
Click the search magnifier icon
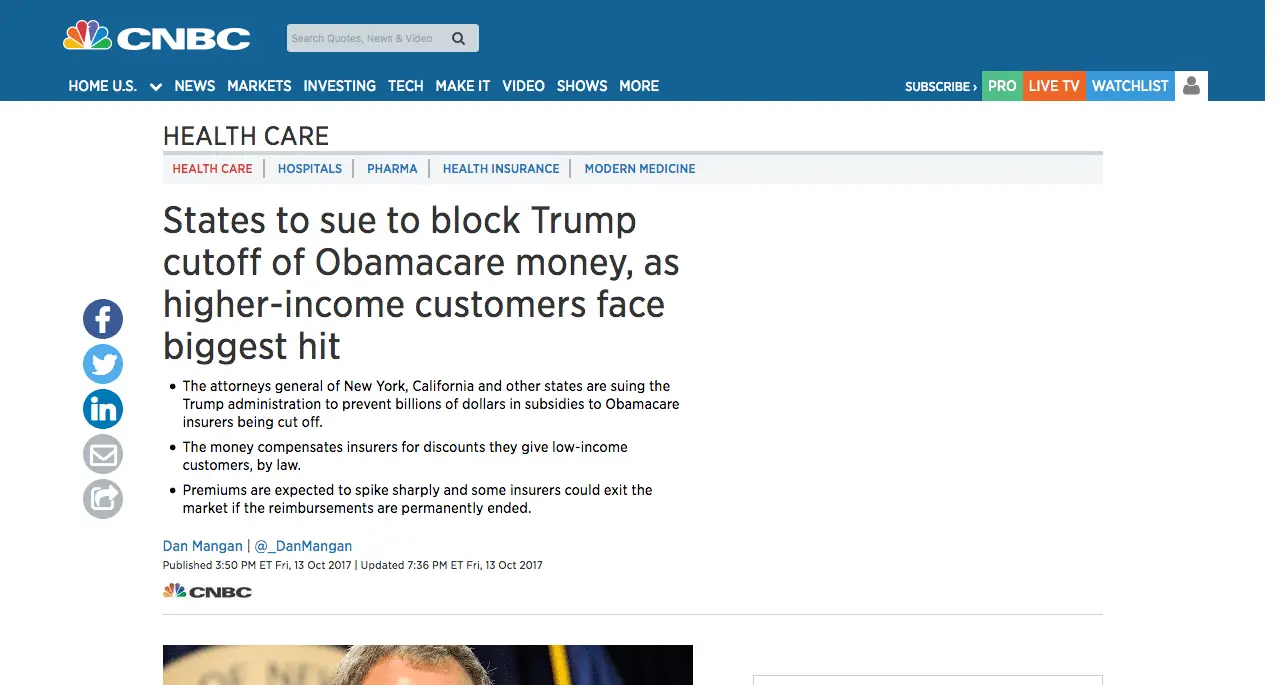[459, 39]
